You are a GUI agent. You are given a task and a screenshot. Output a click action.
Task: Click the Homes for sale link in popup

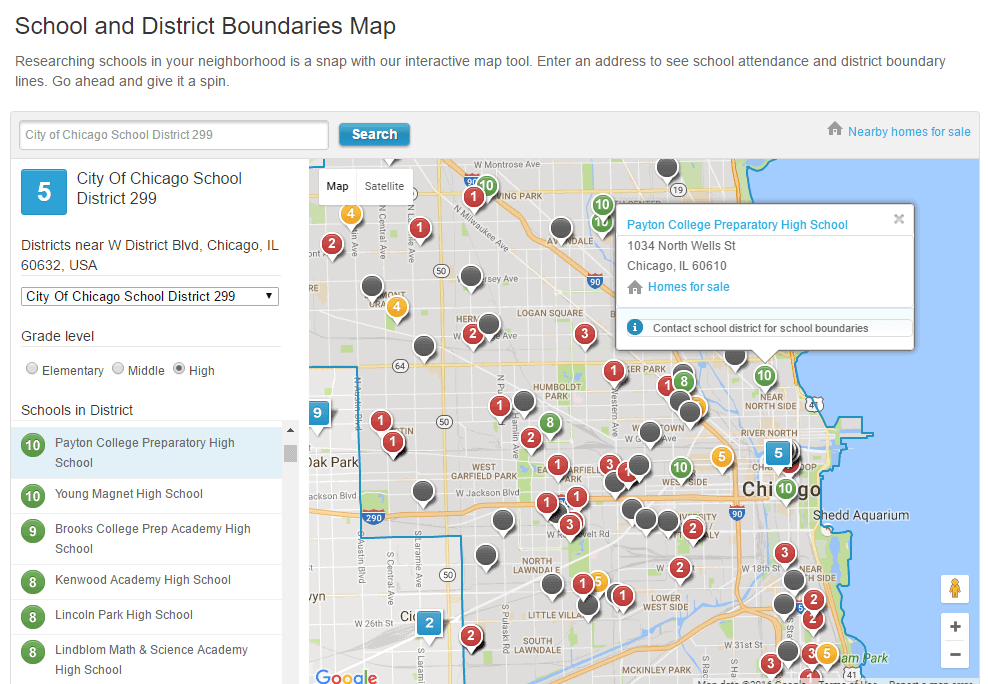(688, 287)
